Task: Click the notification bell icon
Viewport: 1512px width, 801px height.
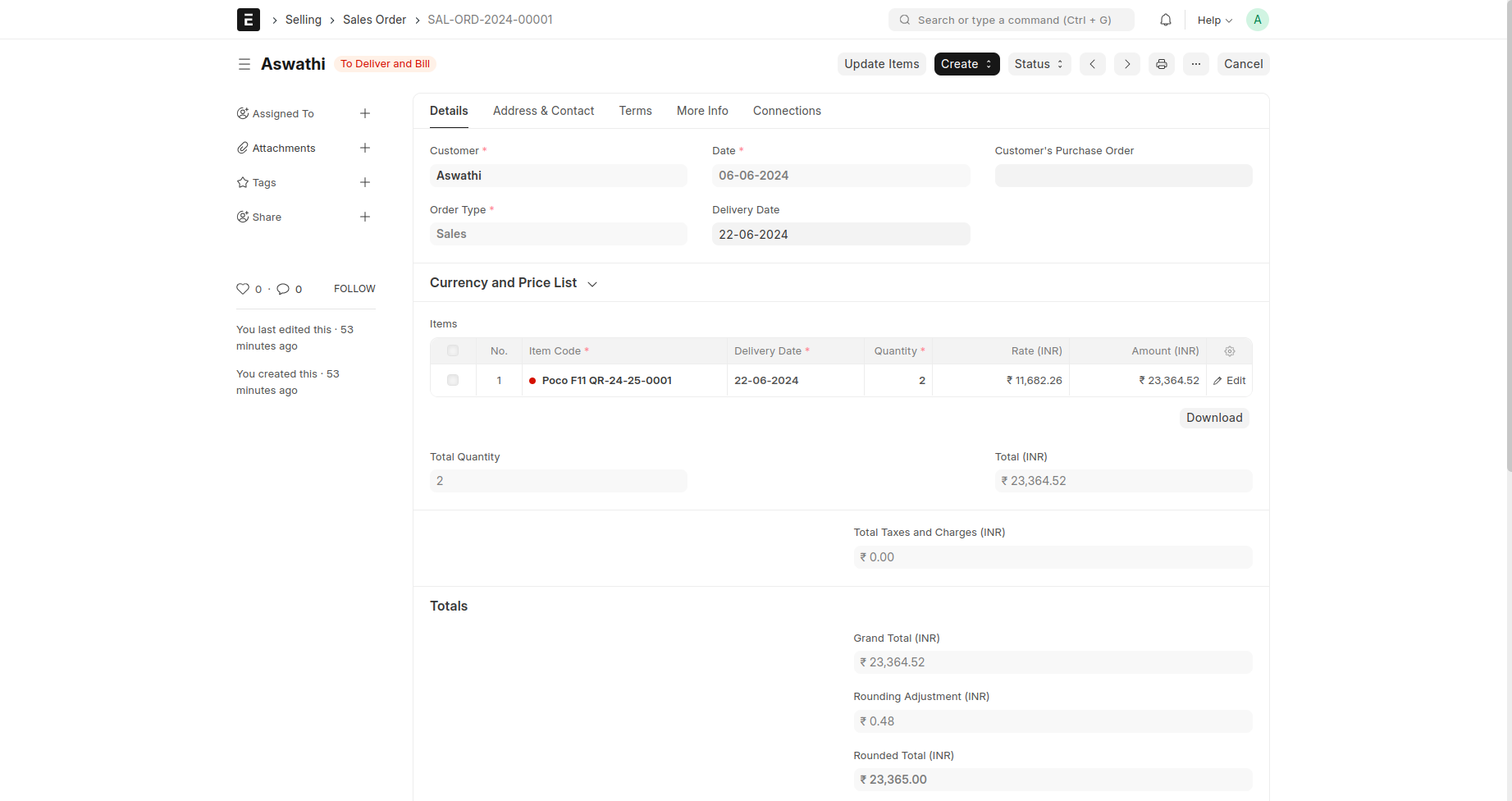Action: coord(1165,20)
